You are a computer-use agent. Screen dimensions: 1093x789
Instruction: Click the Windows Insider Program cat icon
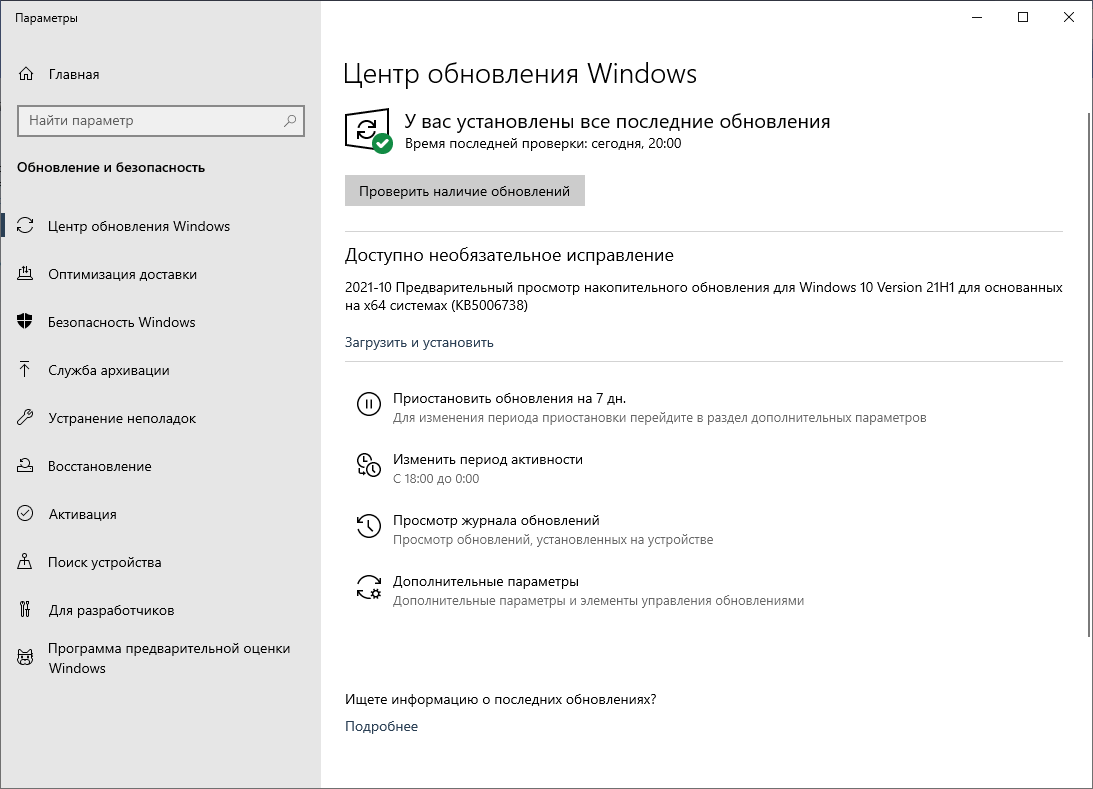[26, 657]
